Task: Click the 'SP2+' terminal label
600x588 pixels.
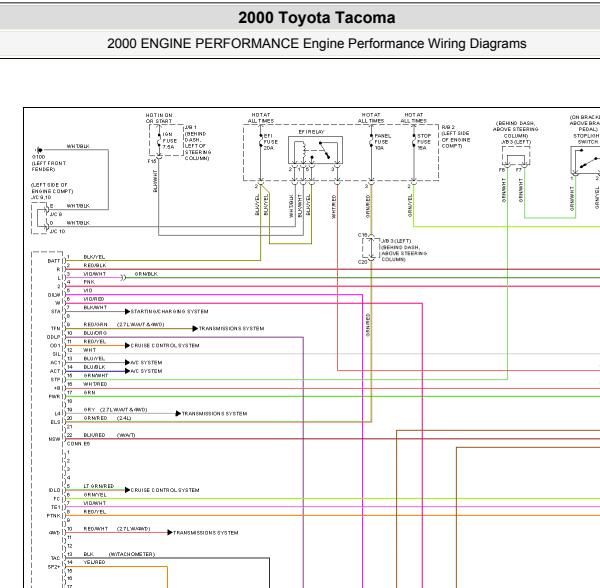Action: [x=54, y=567]
